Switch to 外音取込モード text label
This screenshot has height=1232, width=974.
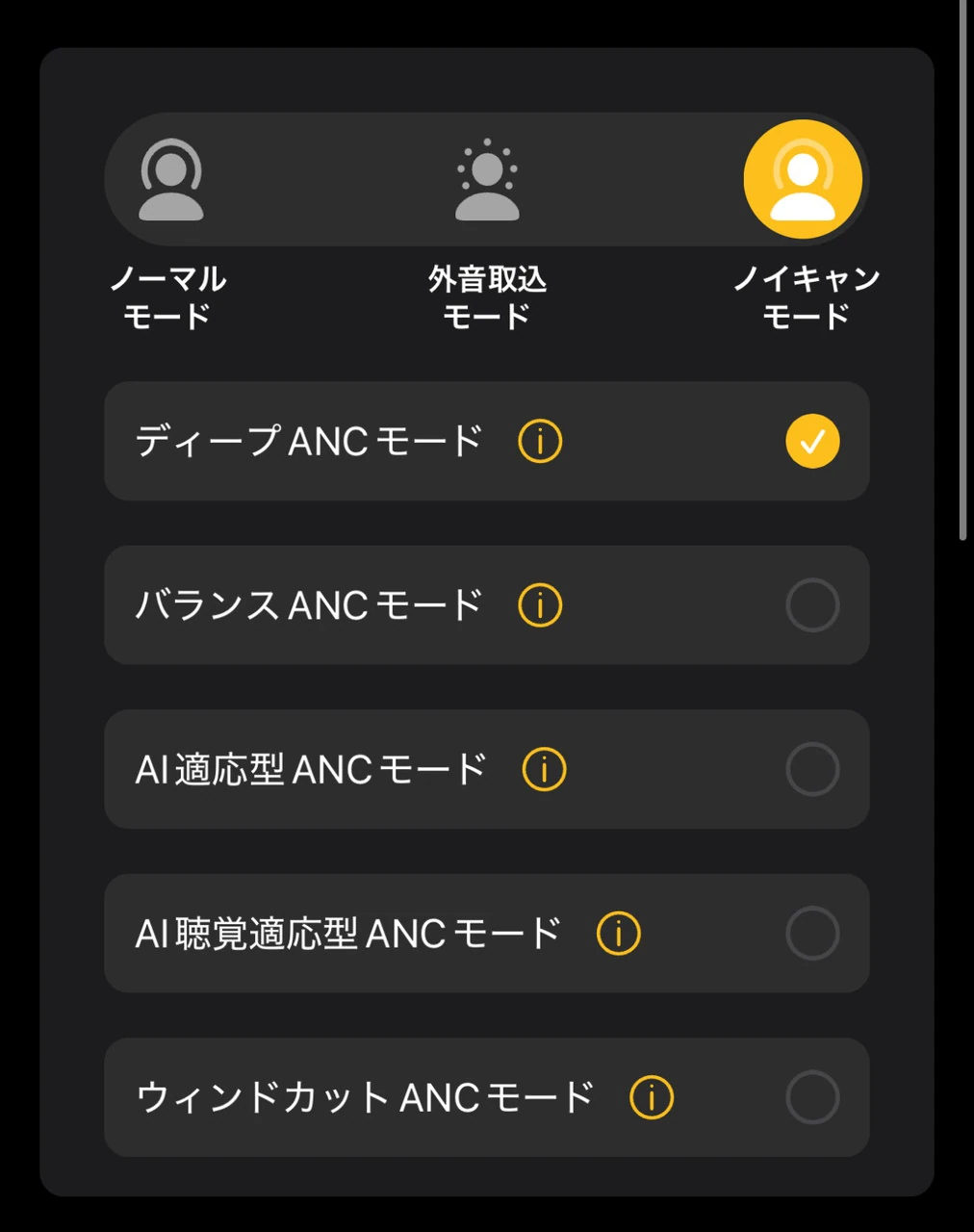[x=487, y=297]
